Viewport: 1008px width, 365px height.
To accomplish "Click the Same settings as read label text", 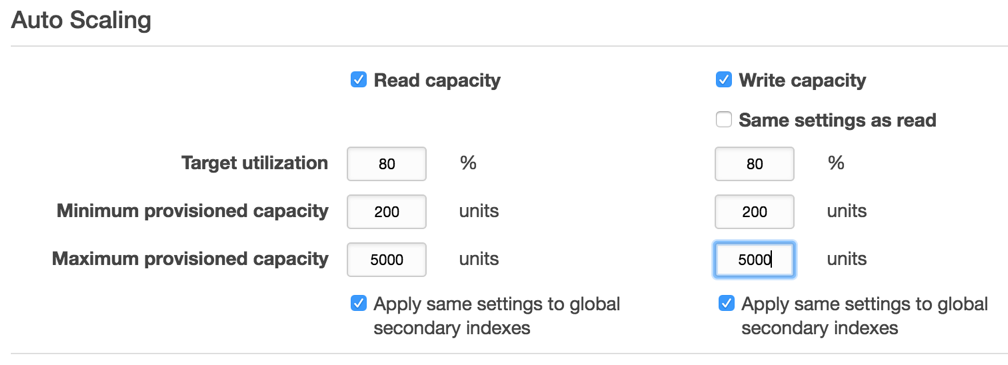I will pos(838,120).
